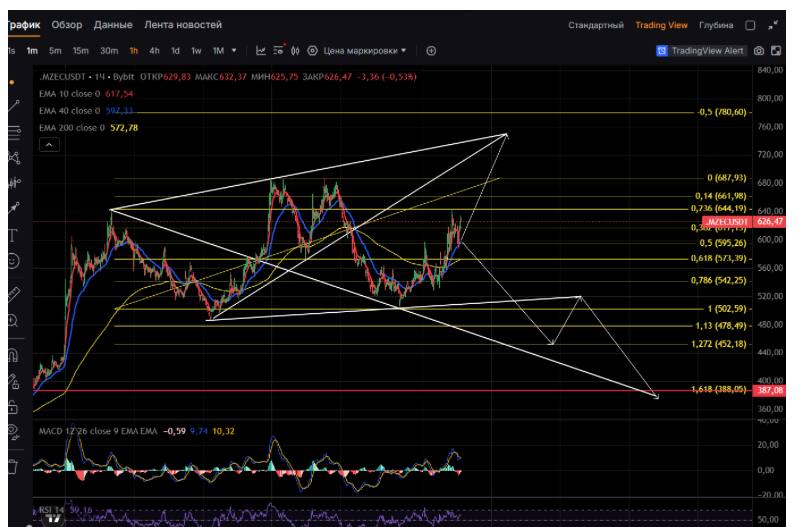The image size is (812, 527).
Task: Add a chart with plus circle icon
Action: pos(431,51)
